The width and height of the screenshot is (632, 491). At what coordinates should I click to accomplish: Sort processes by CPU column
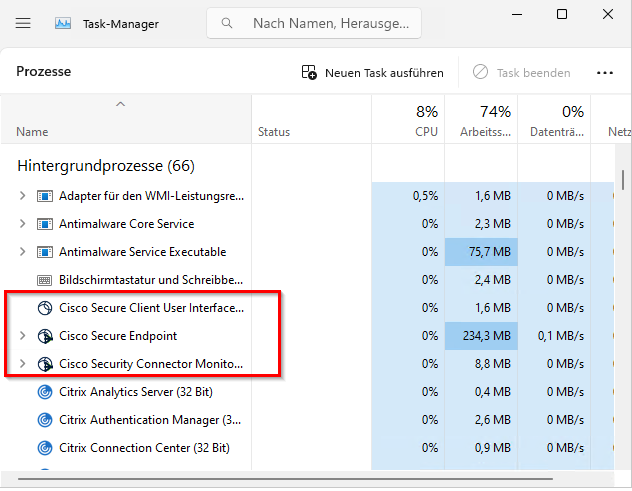(426, 120)
